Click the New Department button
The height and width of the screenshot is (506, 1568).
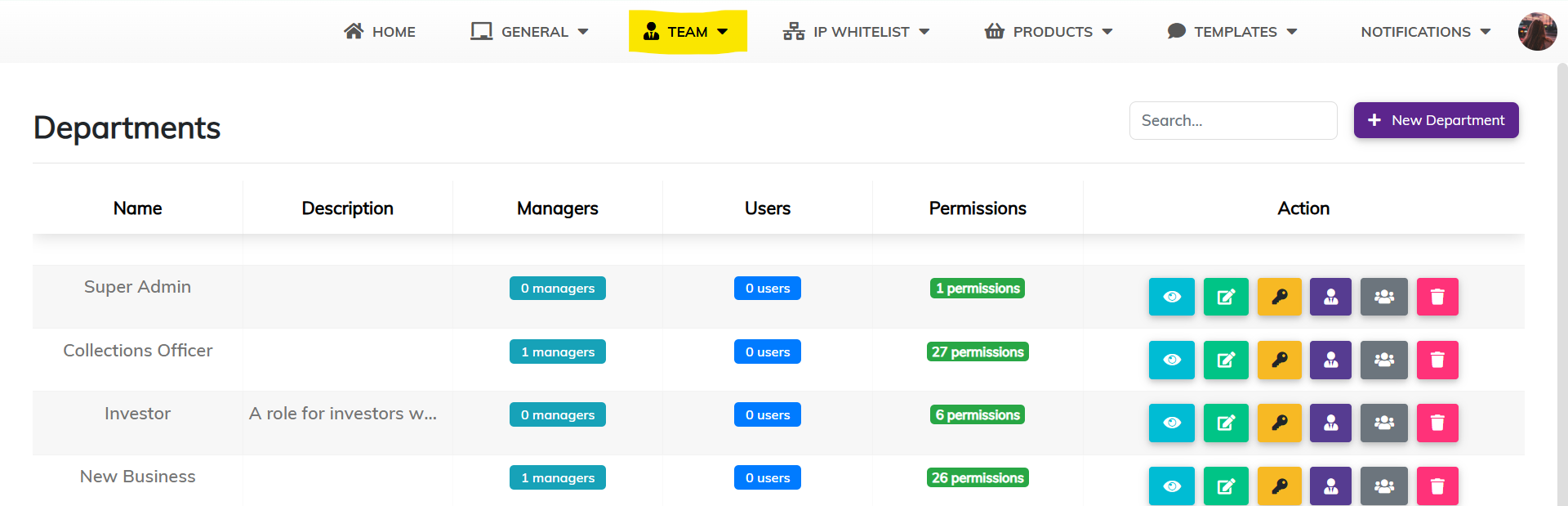tap(1436, 120)
